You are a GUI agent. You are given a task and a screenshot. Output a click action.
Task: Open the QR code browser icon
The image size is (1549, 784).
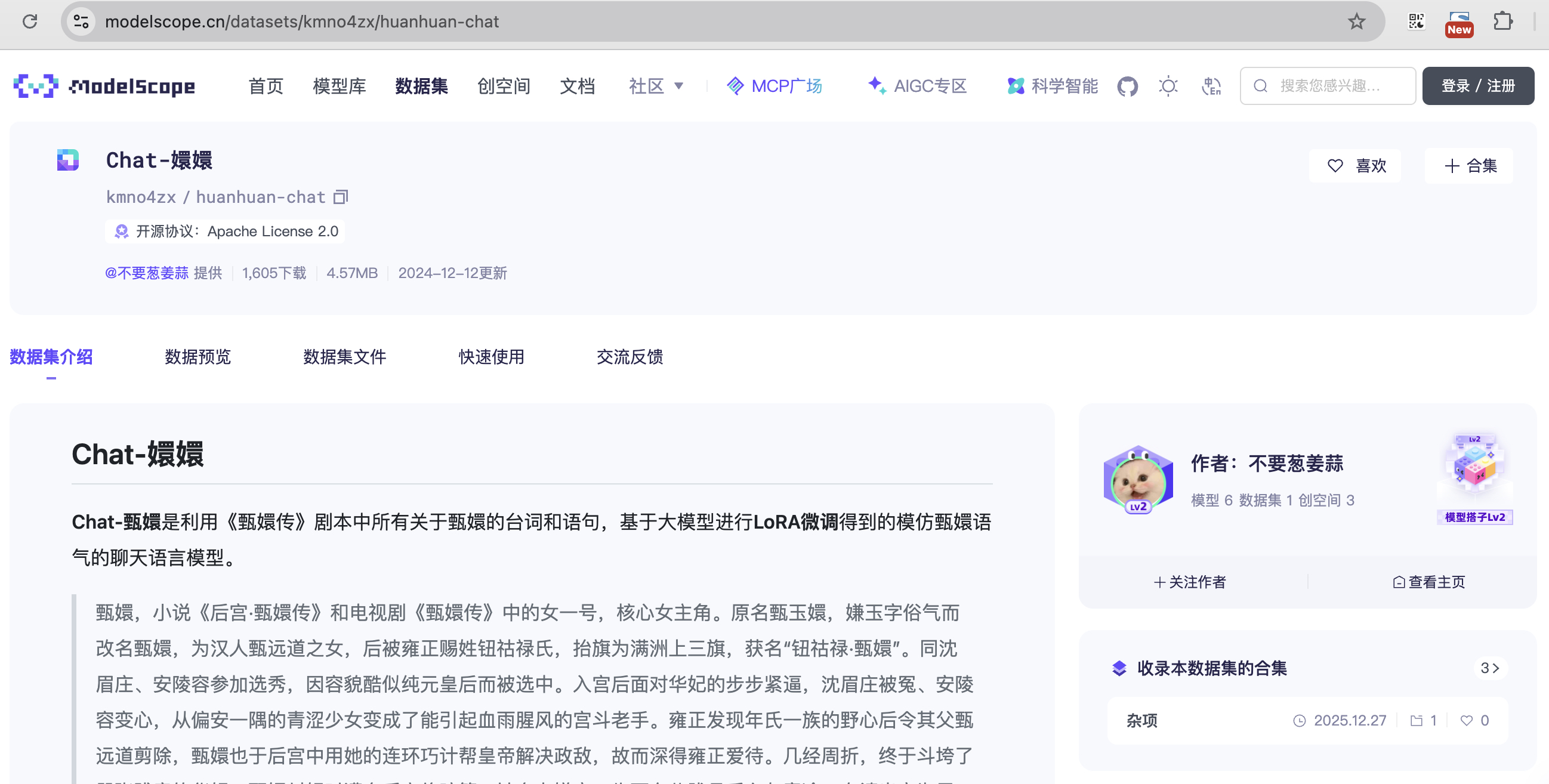(x=1416, y=21)
